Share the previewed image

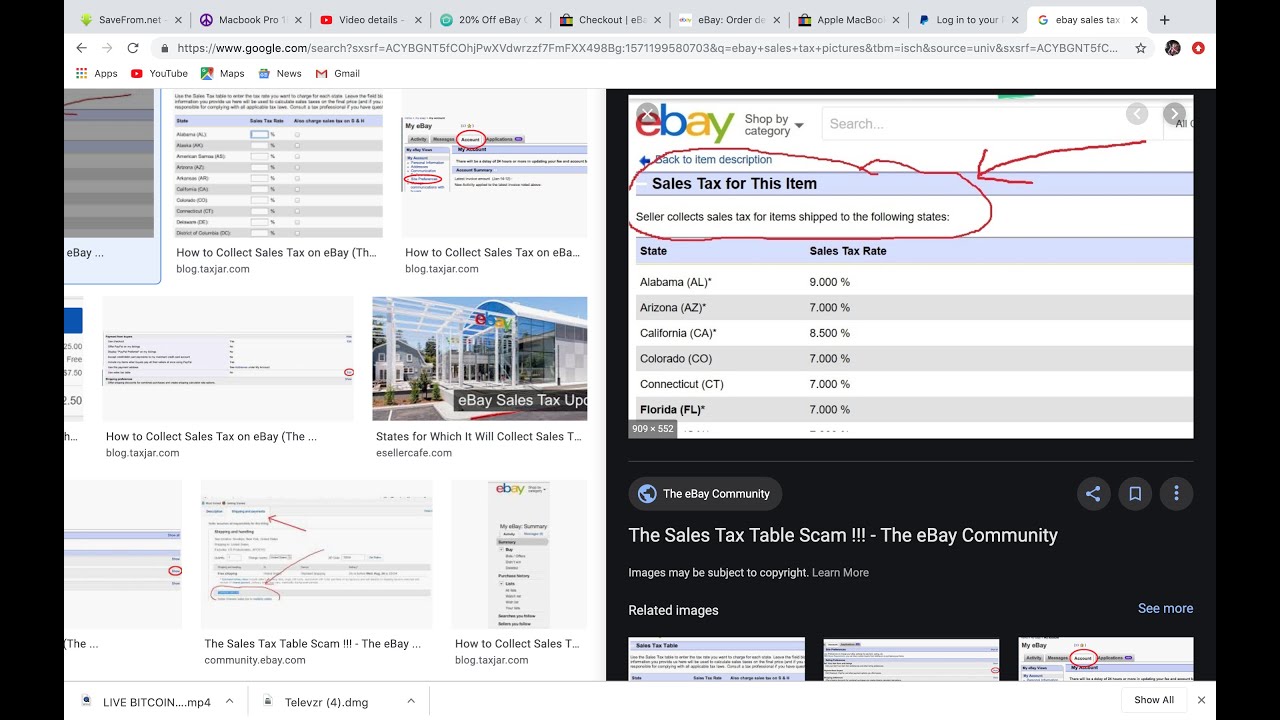coord(1093,493)
